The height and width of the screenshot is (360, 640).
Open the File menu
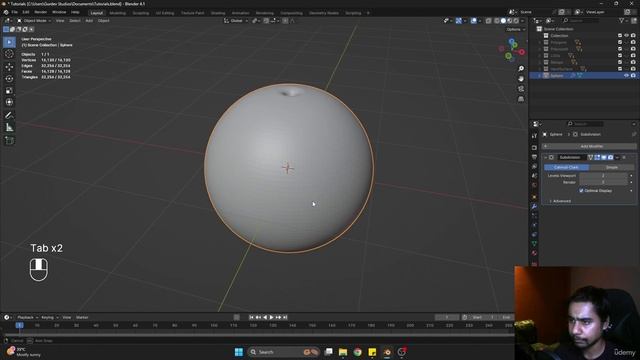pos(14,12)
